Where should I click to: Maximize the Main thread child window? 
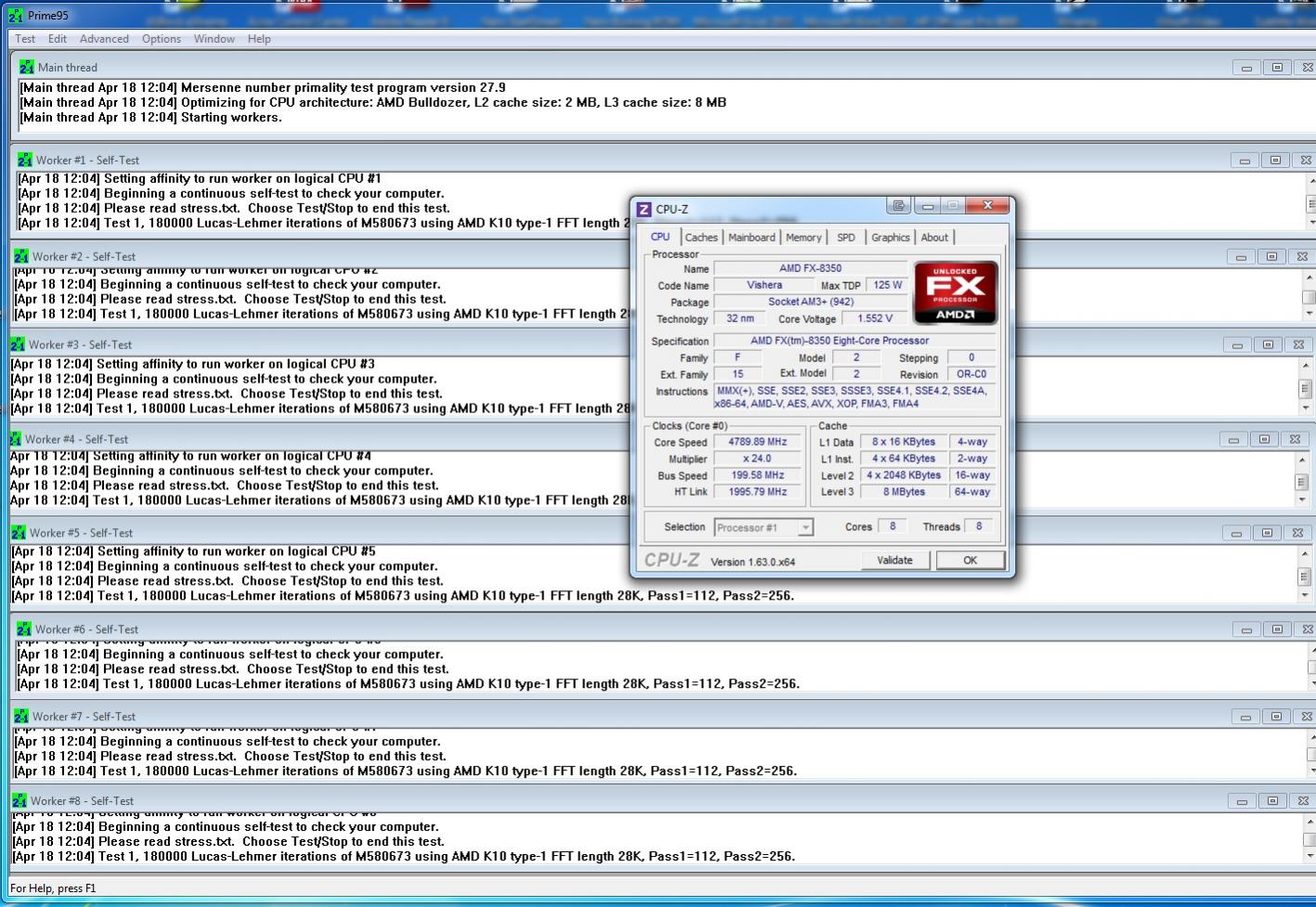(x=1277, y=68)
